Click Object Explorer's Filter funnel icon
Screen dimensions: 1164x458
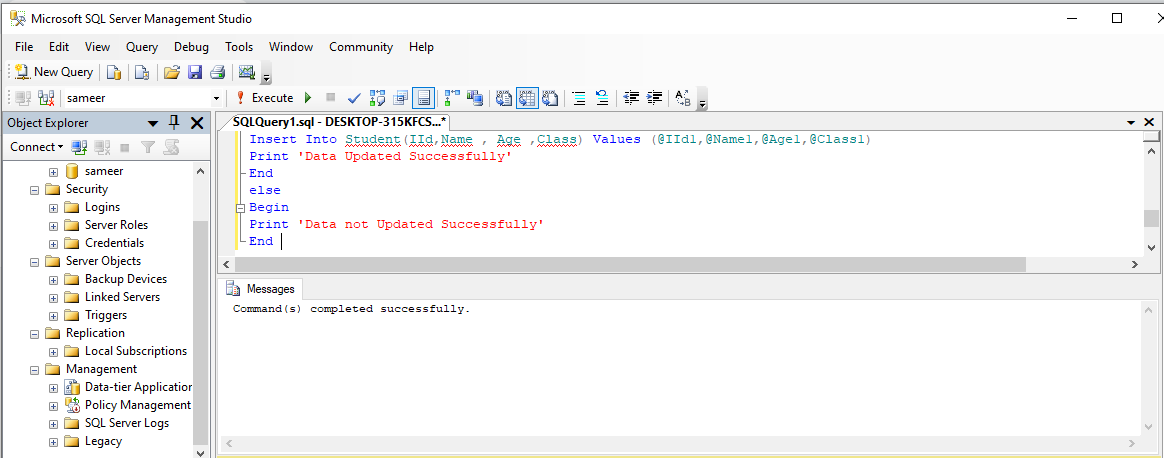[x=148, y=147]
